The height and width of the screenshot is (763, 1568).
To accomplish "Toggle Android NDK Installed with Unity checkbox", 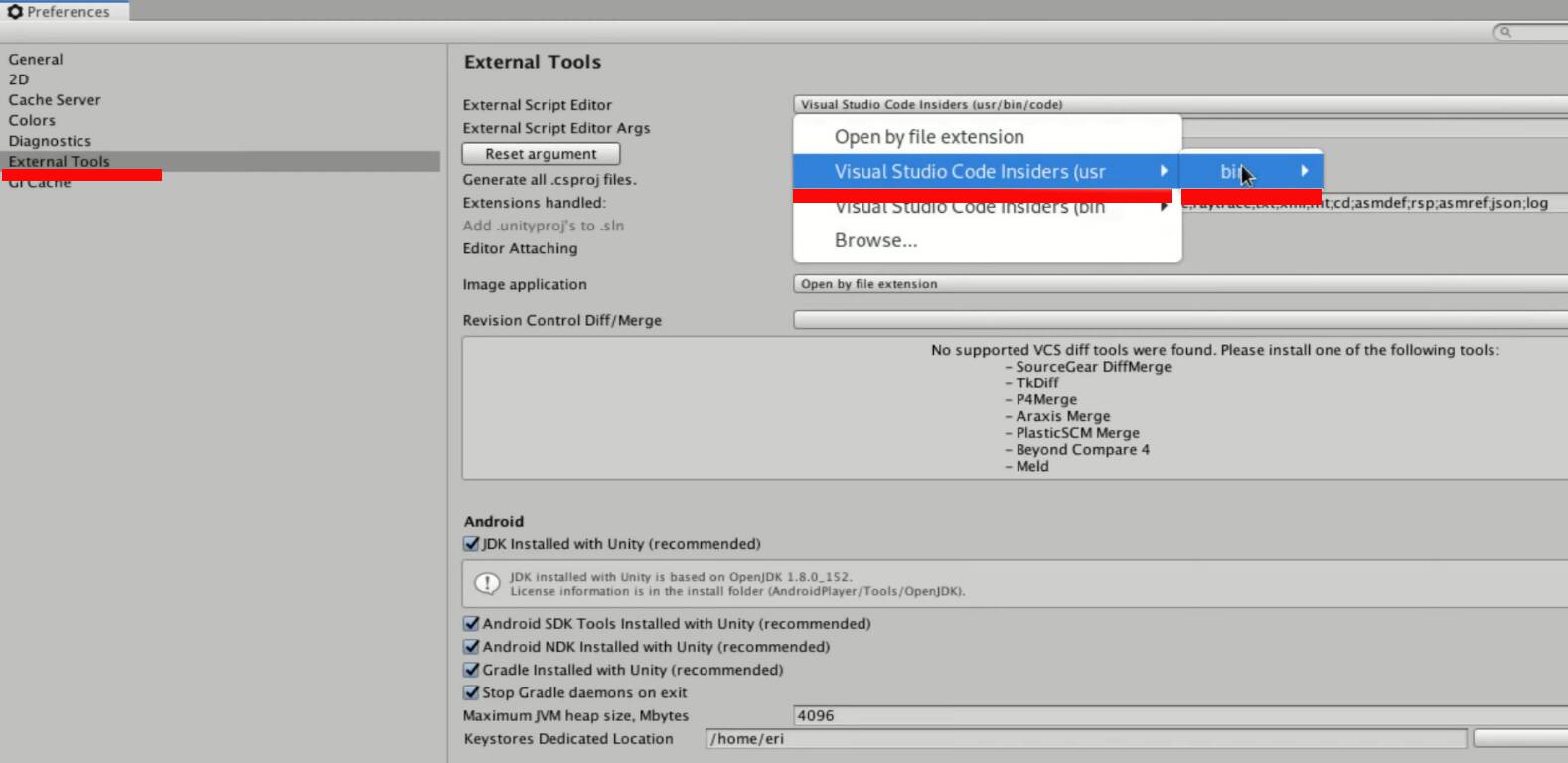I will tap(472, 647).
